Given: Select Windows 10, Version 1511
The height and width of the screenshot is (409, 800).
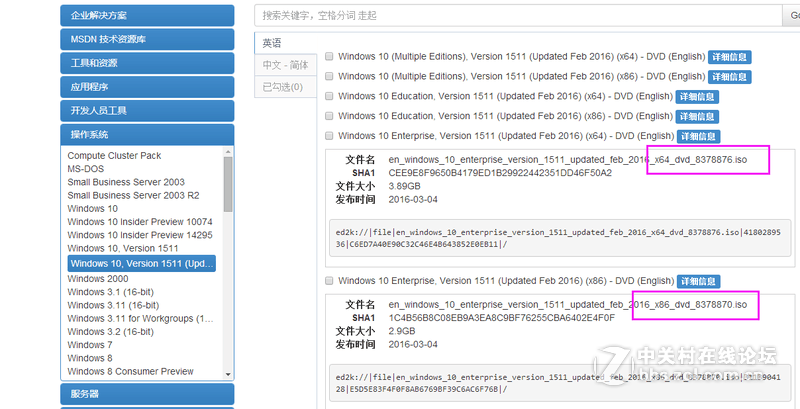Looking at the screenshot, I should point(123,248).
